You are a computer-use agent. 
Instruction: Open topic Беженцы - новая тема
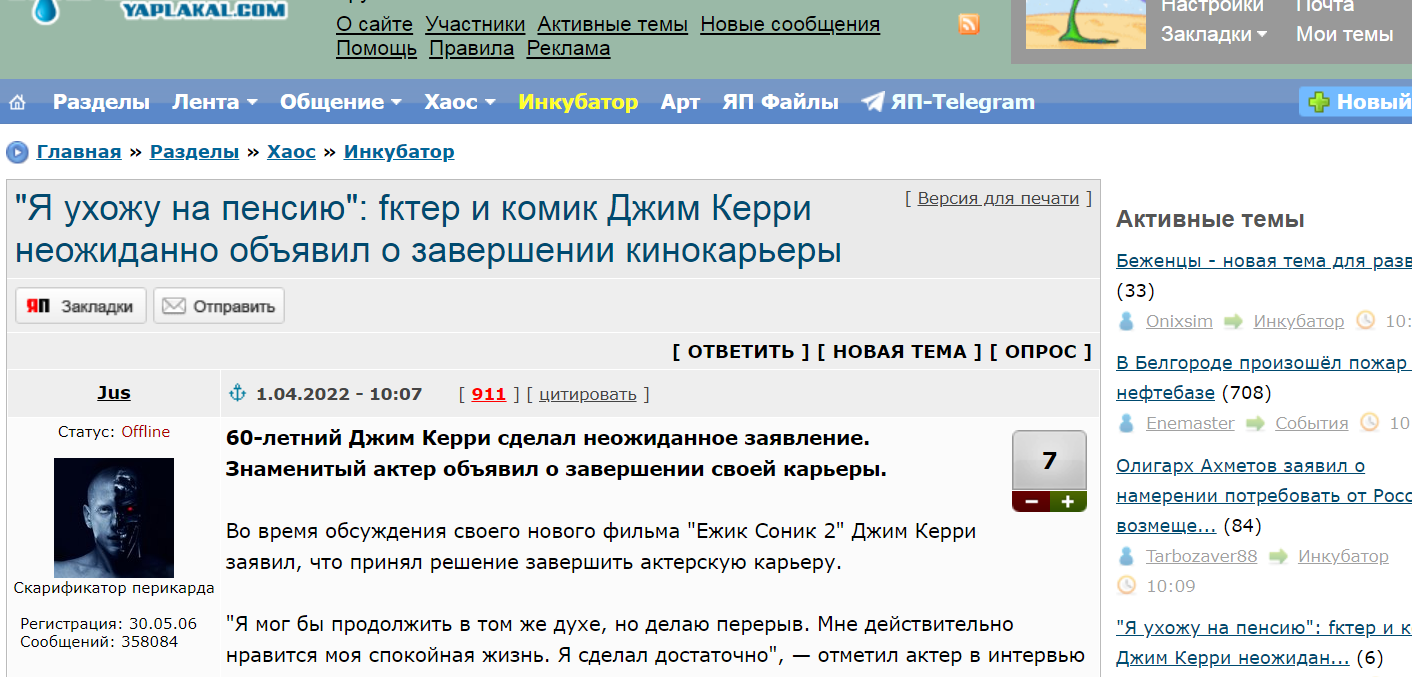(1264, 261)
